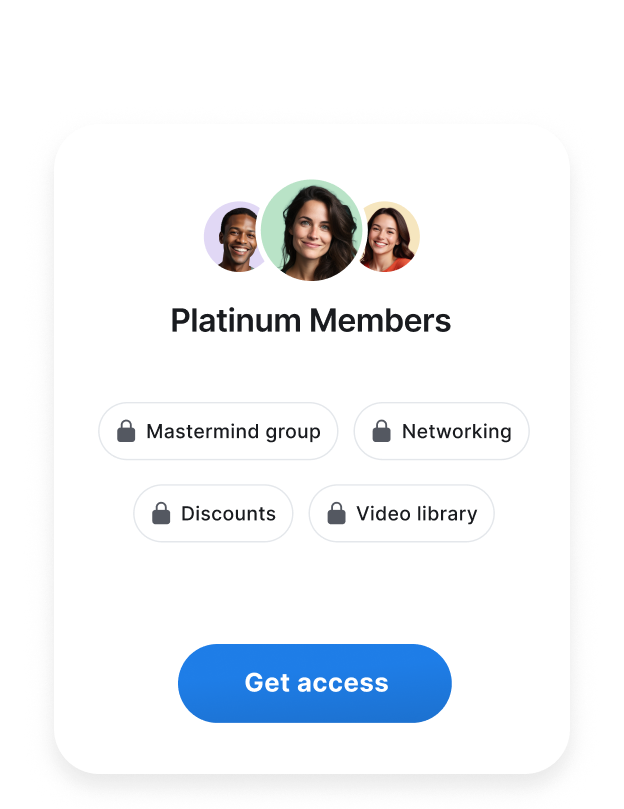This screenshot has width=624, height=809.
Task: Click the word Platinum in the heading
Action: tap(236, 321)
